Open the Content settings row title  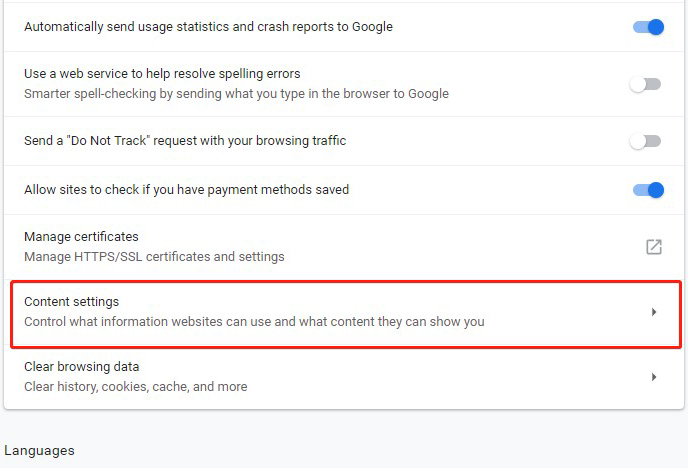coord(72,302)
